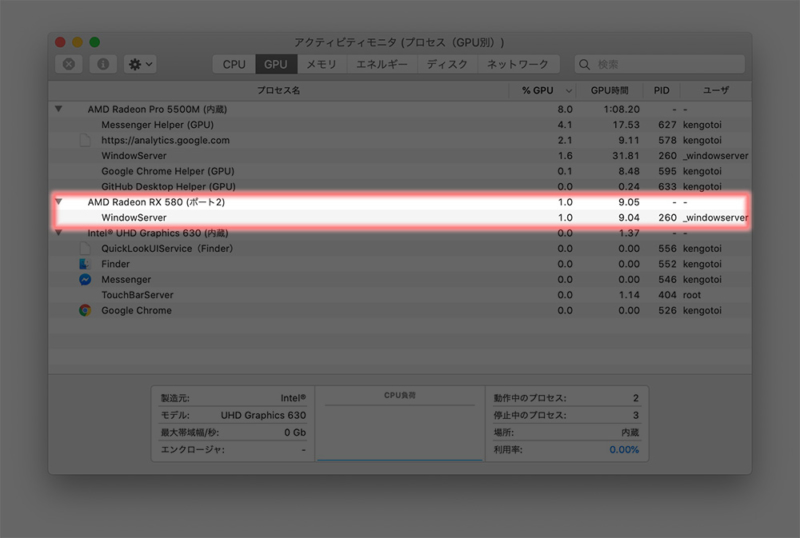
Task: Click the yellow minimize window button
Action: 77,42
